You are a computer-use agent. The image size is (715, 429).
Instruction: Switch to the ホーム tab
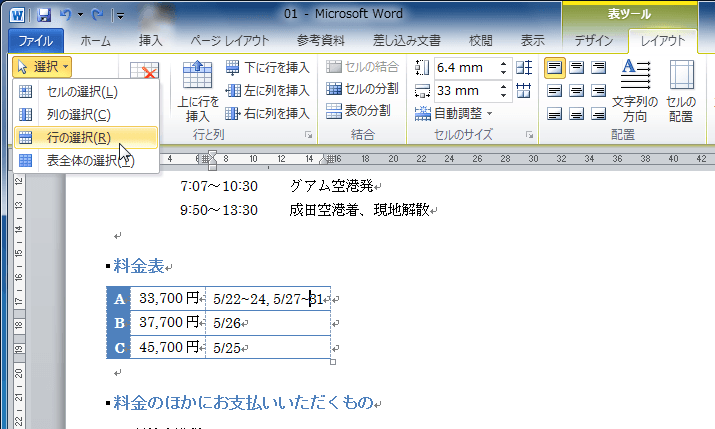point(95,41)
